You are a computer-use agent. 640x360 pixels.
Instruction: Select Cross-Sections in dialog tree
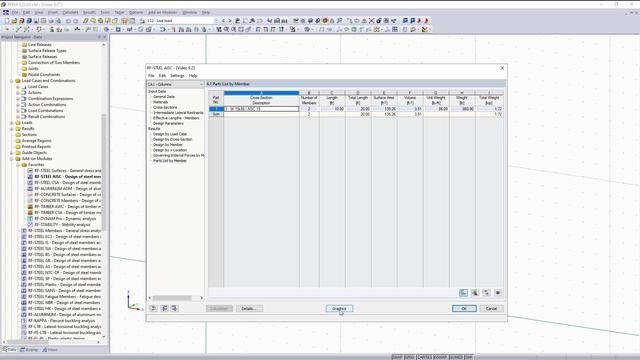tap(165, 107)
